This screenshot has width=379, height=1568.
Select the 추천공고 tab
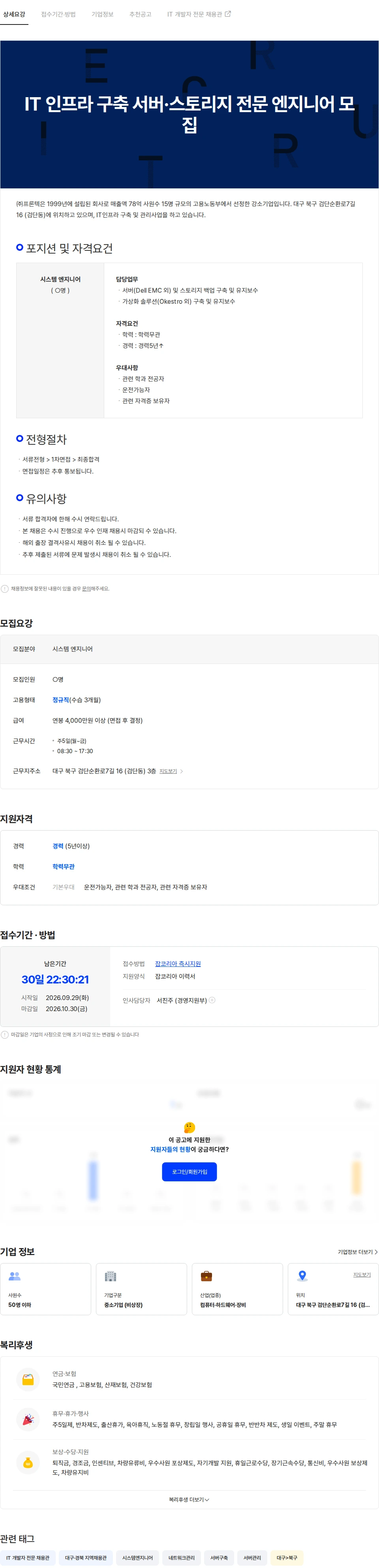tap(140, 14)
